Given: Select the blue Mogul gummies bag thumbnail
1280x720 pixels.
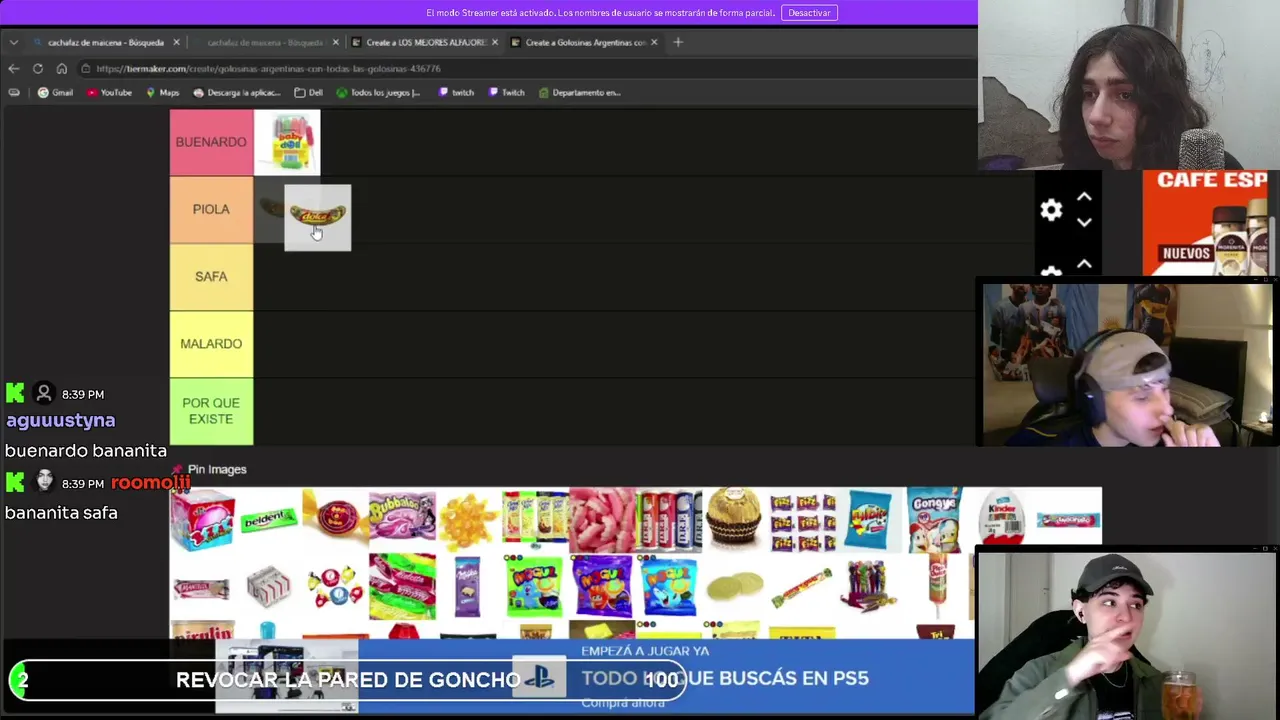Looking at the screenshot, I should point(668,586).
